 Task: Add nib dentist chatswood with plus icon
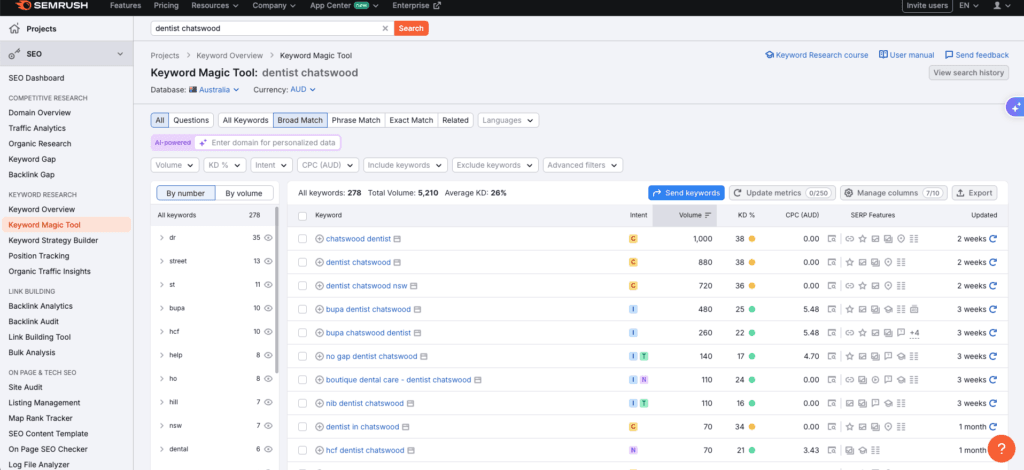click(x=319, y=403)
